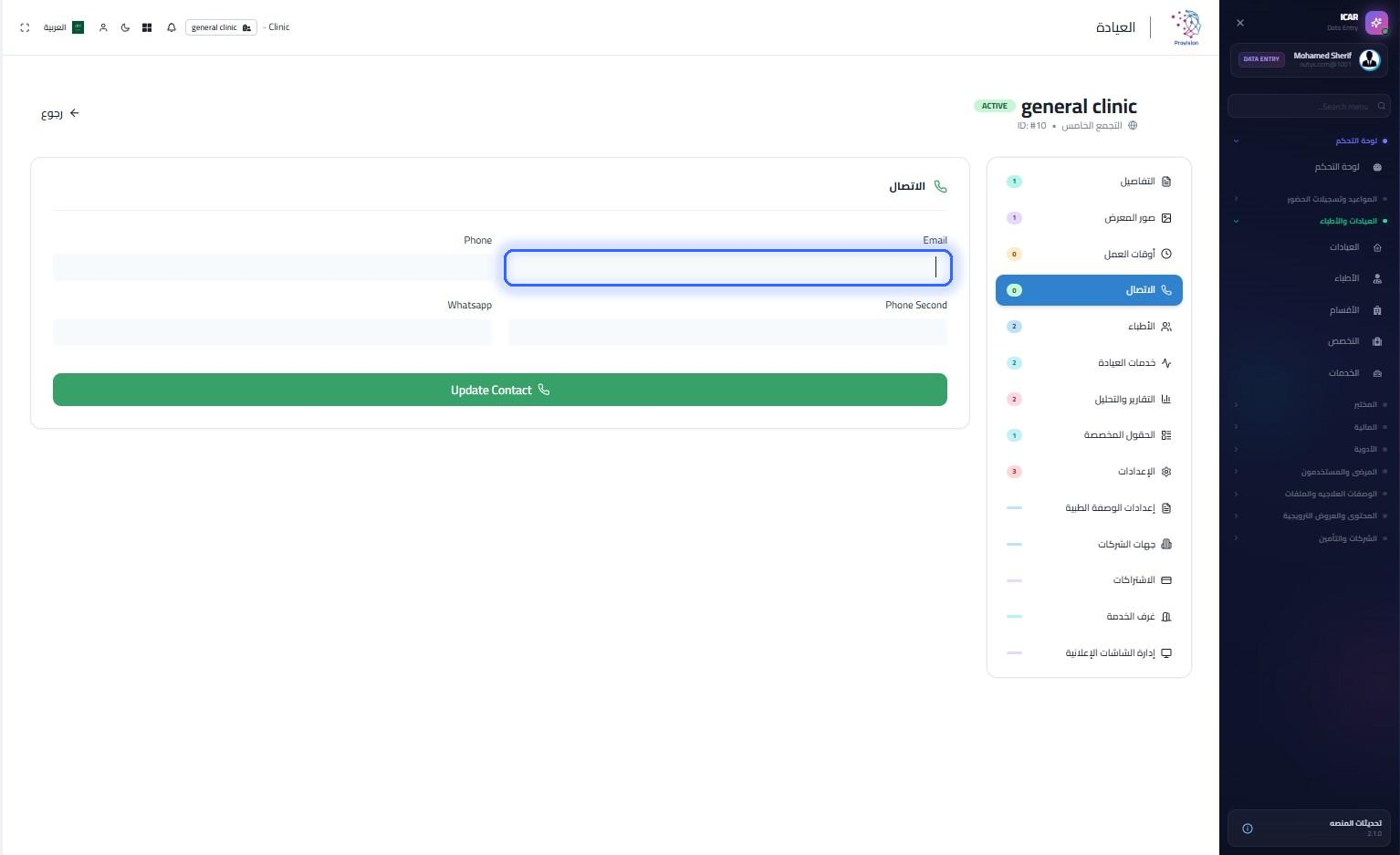
Task: Expand the المواعيد وتسجيلات الحضور sidebar section
Action: (x=1310, y=199)
